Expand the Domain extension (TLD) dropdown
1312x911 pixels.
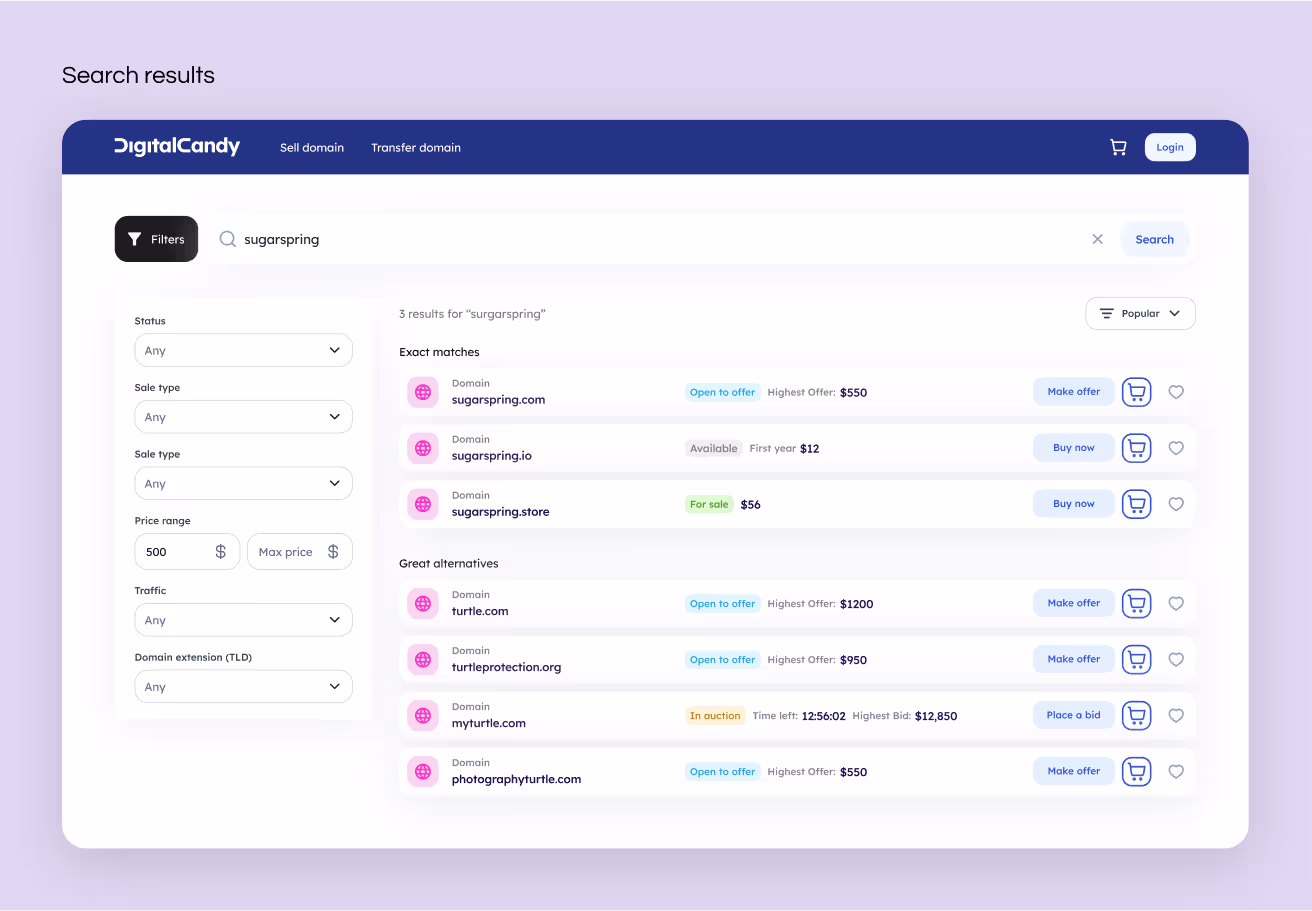point(243,686)
